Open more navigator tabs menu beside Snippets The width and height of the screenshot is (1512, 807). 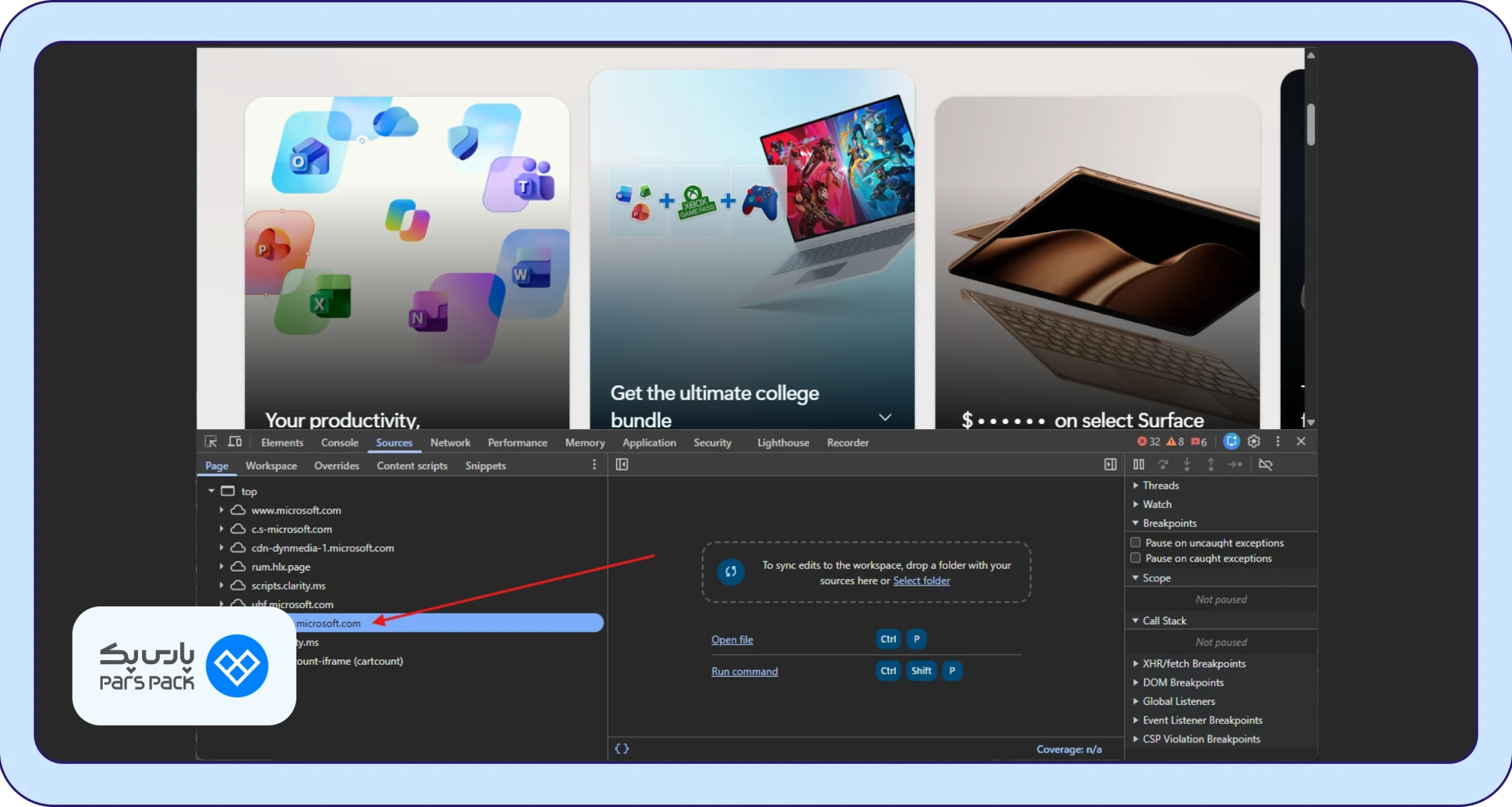click(x=594, y=465)
